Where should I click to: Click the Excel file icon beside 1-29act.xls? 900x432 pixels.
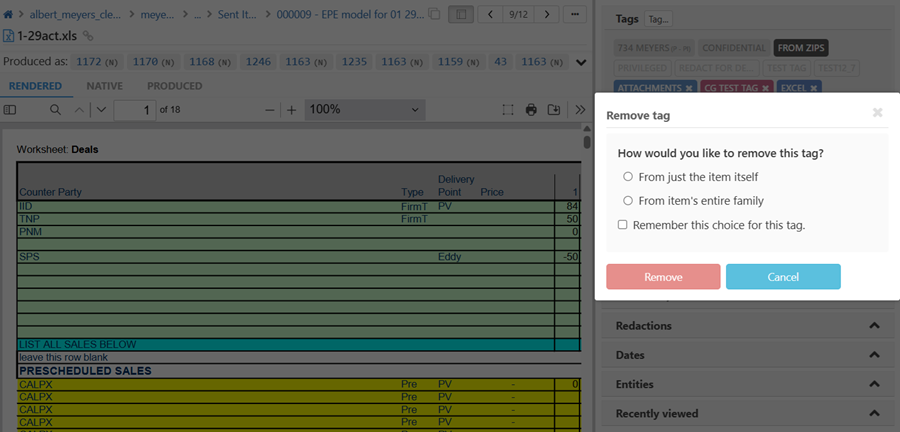click(9, 36)
